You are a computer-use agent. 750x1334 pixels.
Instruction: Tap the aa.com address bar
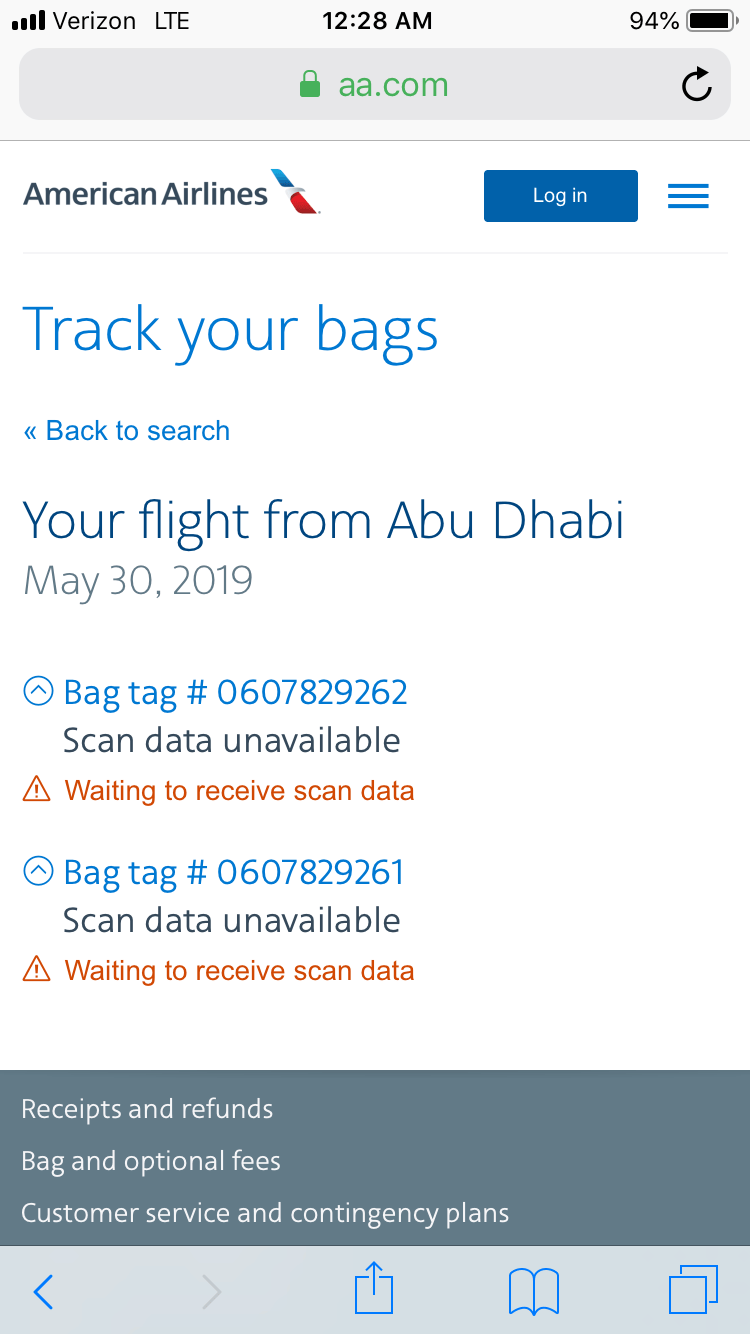point(374,85)
